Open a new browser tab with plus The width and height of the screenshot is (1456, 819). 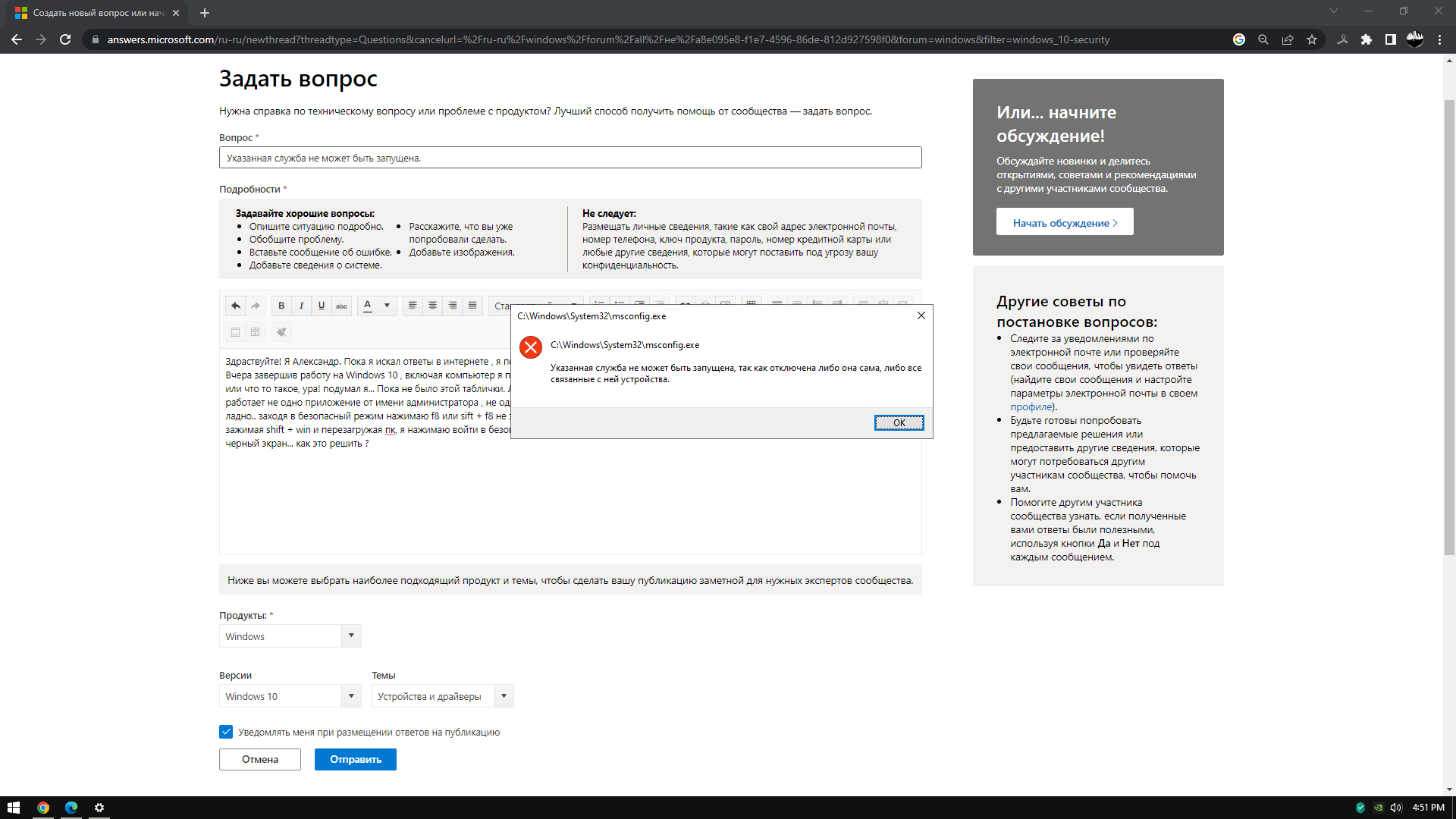tap(205, 13)
